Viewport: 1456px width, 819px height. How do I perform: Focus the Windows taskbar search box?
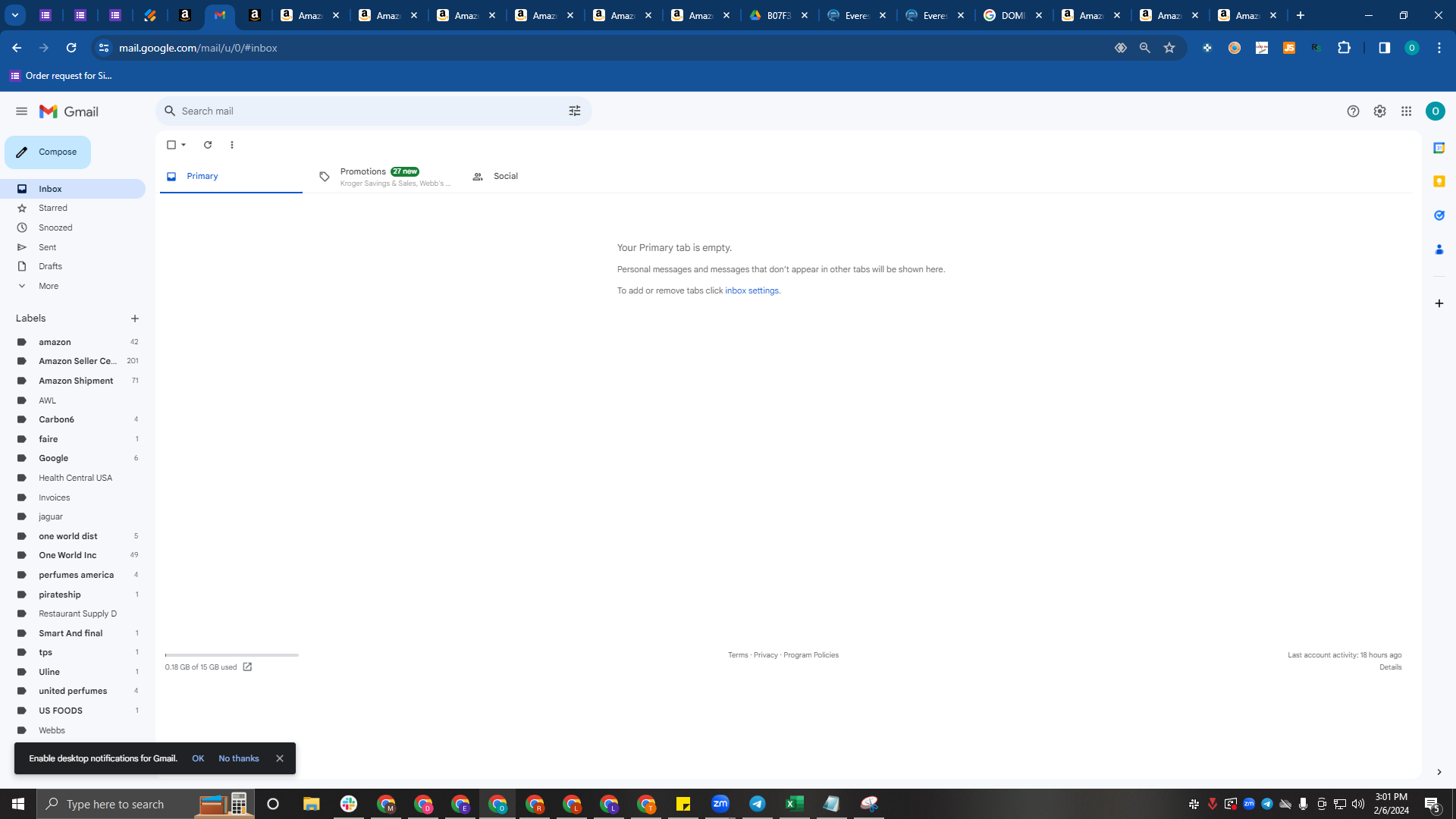point(144,804)
